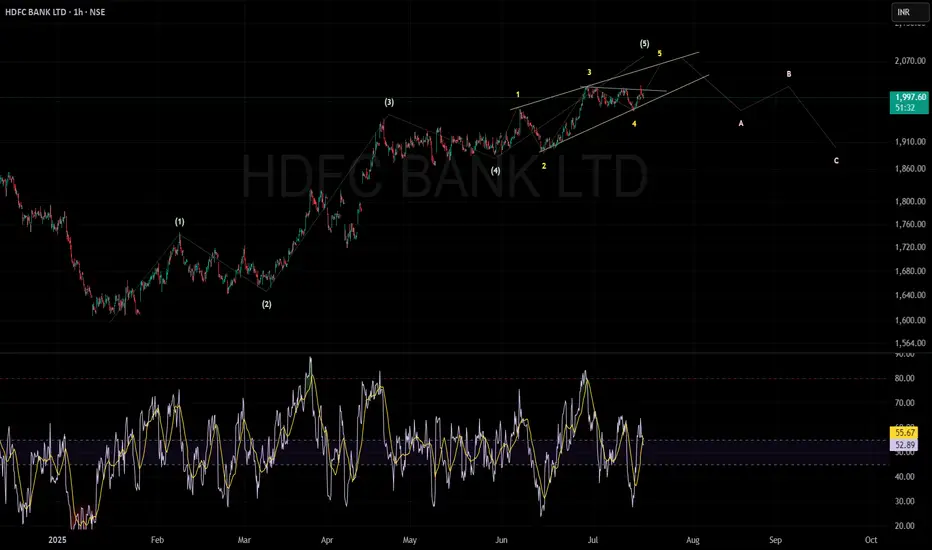Click the 2,070.00 price scale label
The width and height of the screenshot is (932, 550).
tap(910, 61)
